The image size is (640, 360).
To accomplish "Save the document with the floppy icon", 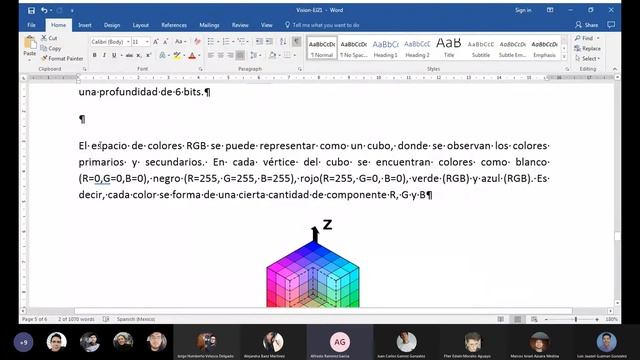I will click(x=31, y=11).
